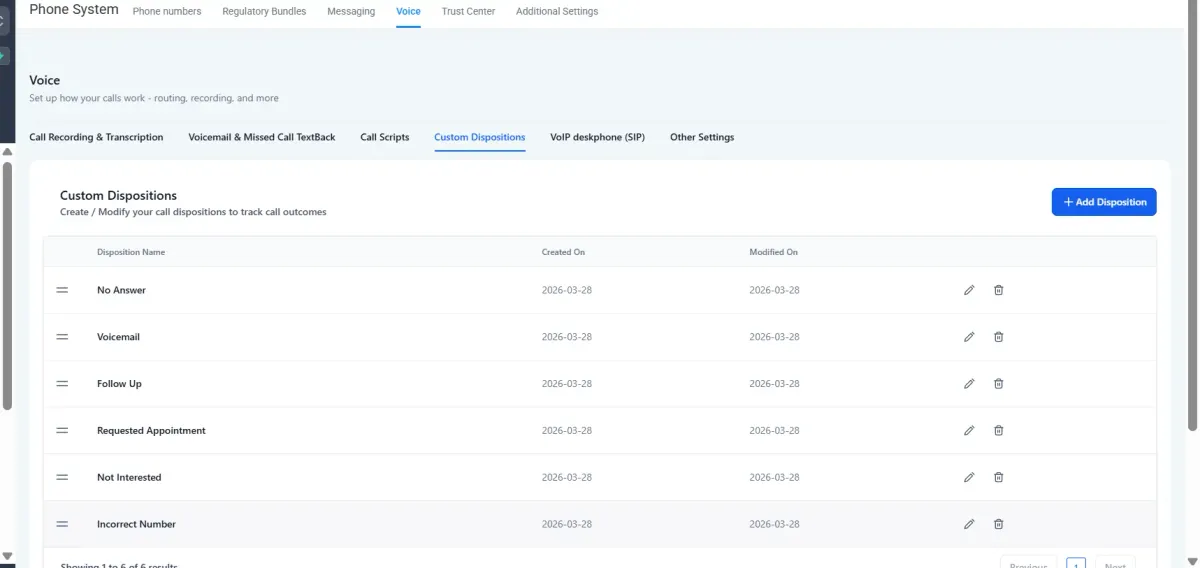Go to Additional Settings tab
The height and width of the screenshot is (568, 1200).
(x=557, y=11)
